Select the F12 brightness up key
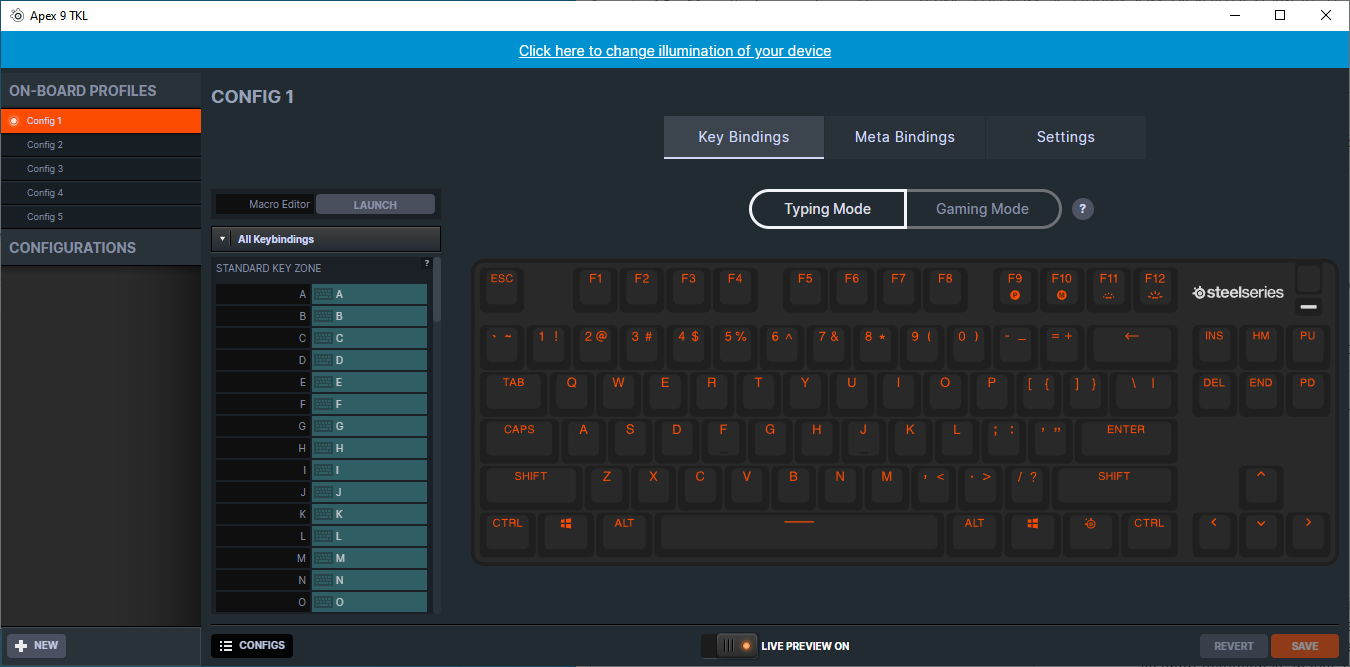This screenshot has height=667, width=1350. 1155,286
